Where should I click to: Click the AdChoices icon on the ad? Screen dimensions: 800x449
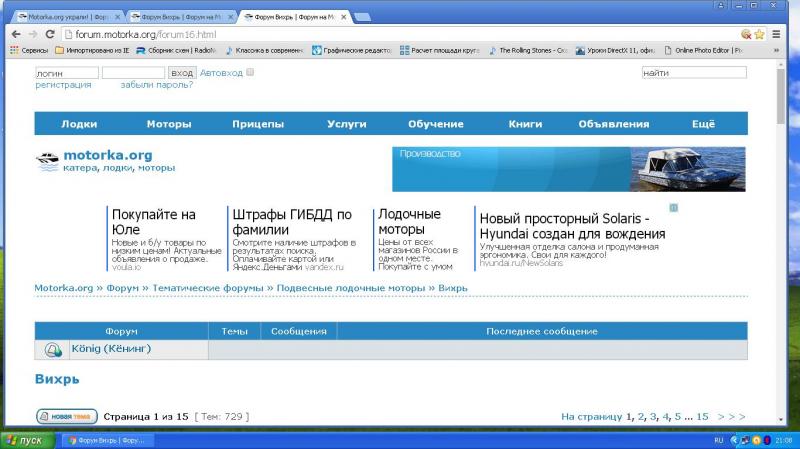point(674,208)
